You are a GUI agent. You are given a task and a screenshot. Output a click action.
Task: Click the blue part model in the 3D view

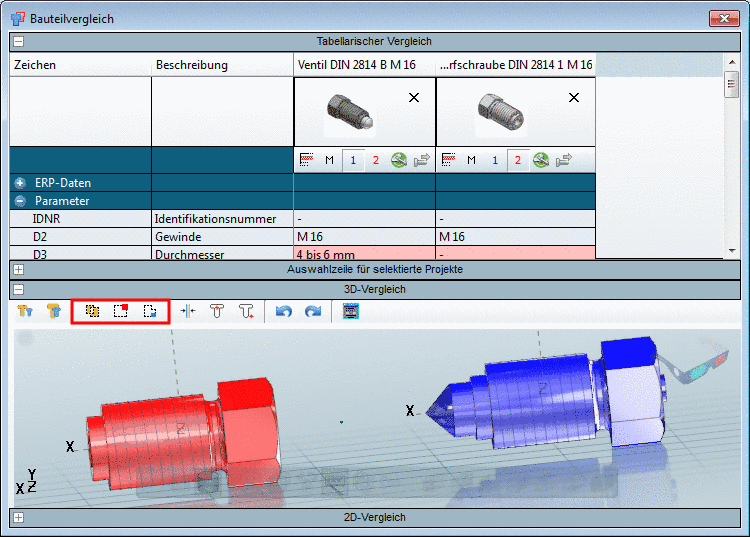(x=545, y=393)
